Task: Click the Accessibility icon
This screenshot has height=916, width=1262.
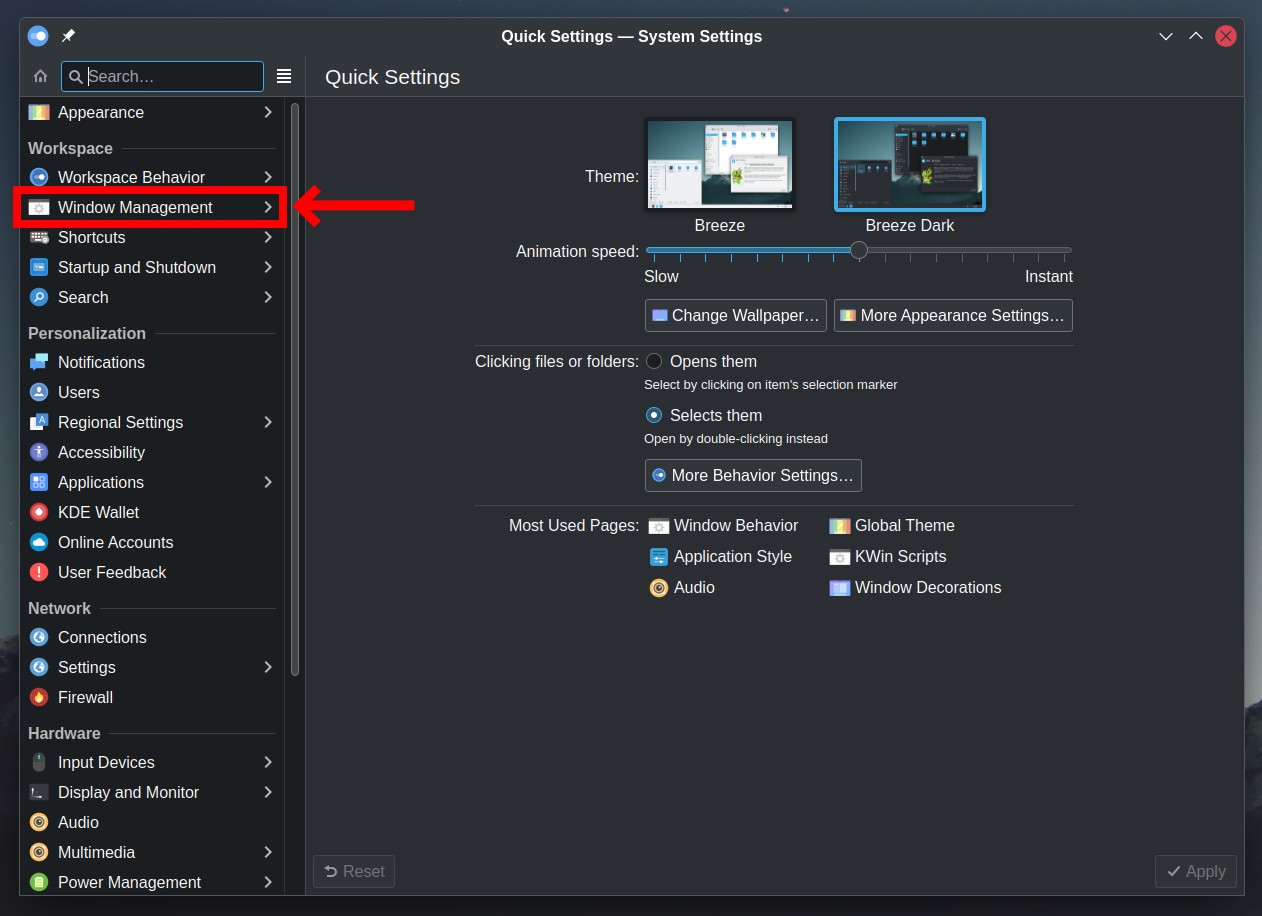Action: pyautogui.click(x=39, y=452)
